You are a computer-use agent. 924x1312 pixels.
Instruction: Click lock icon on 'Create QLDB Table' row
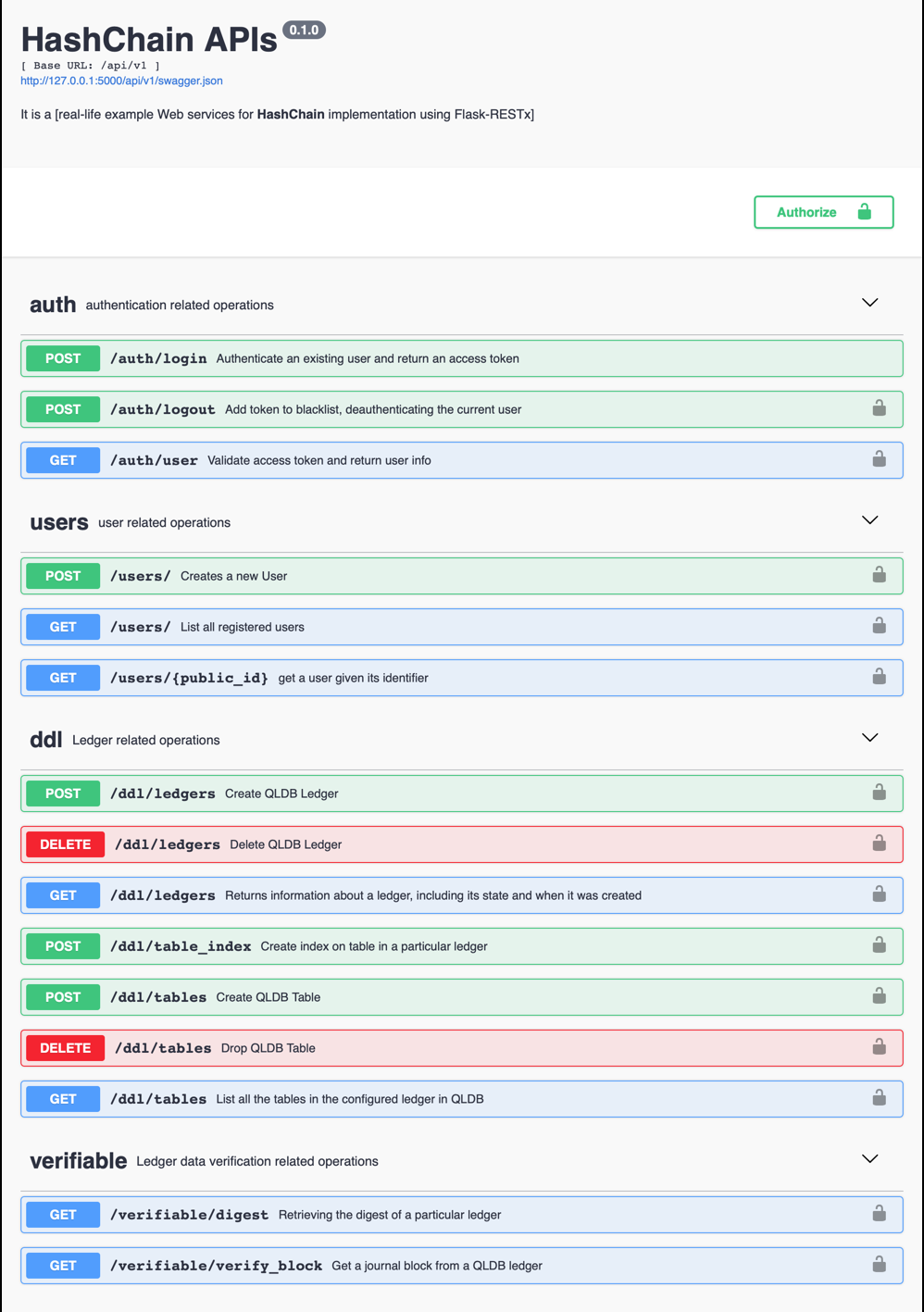(x=879, y=996)
